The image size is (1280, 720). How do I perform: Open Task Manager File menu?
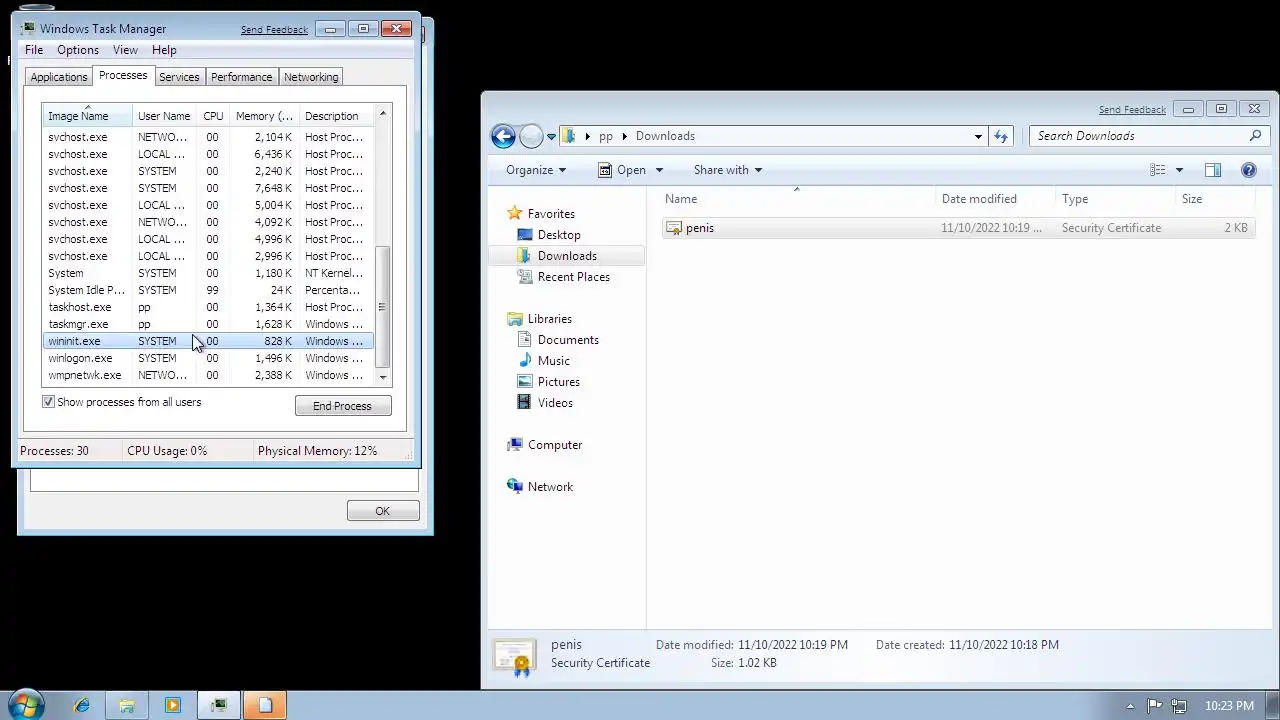[x=34, y=50]
